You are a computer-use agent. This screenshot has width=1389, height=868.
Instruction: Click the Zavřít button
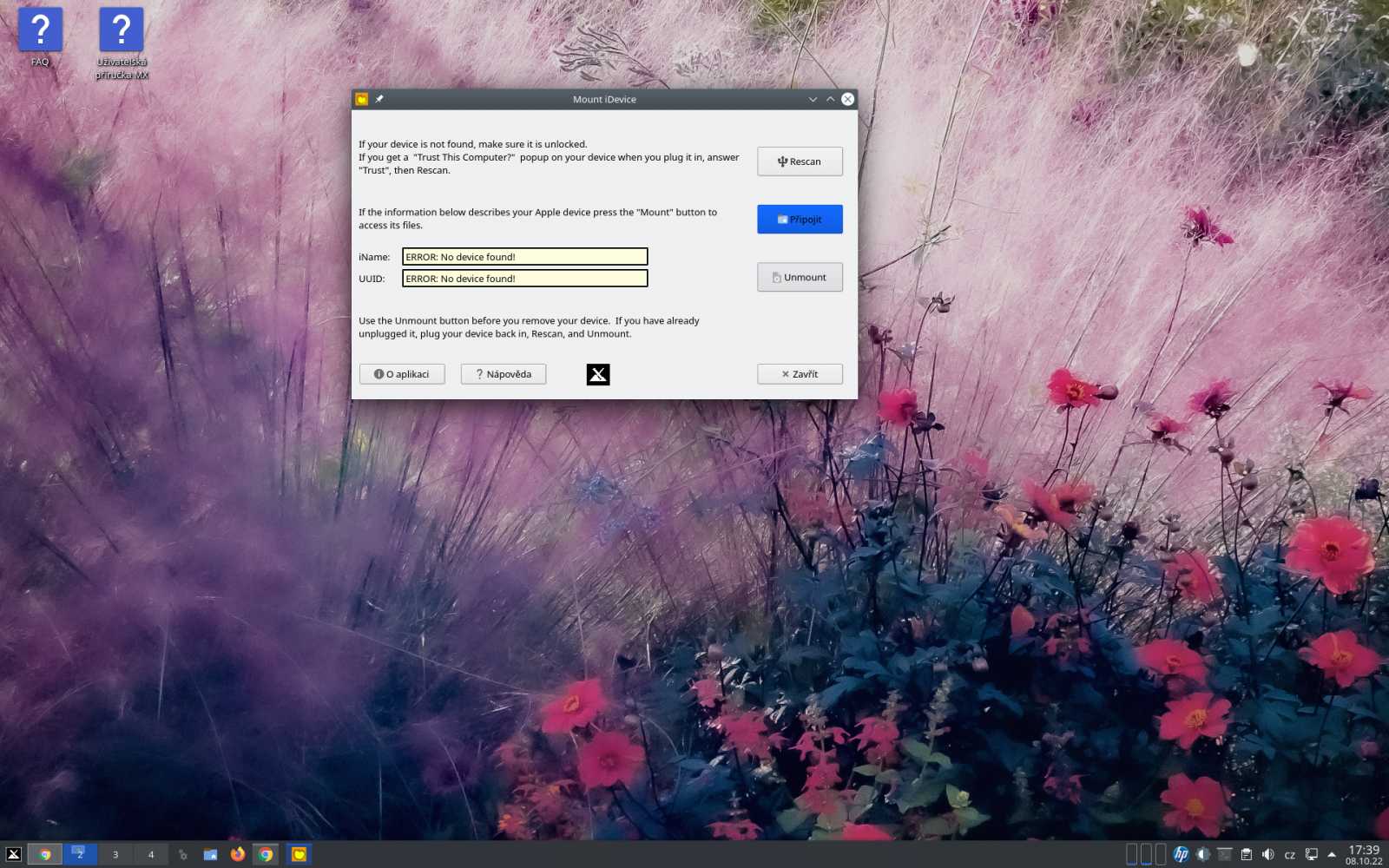click(800, 374)
